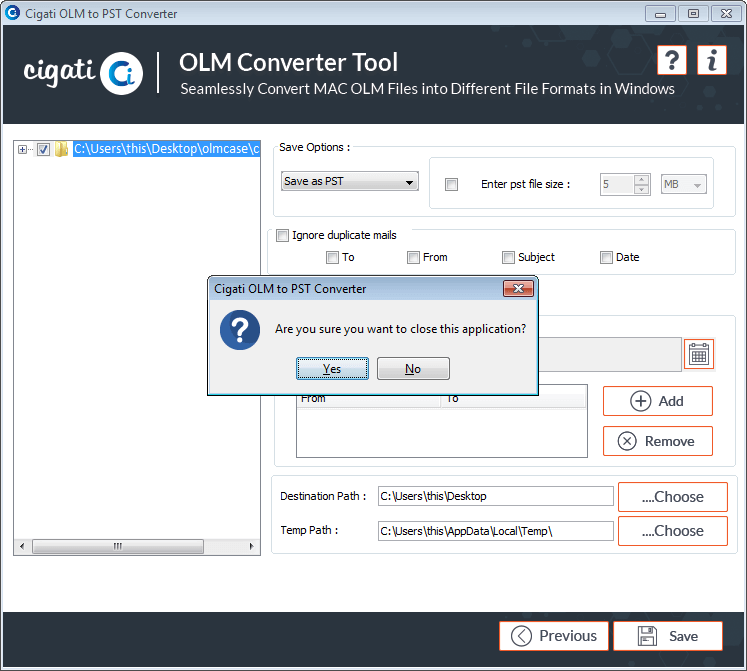The height and width of the screenshot is (671, 747).
Task: Toggle the olmcase folder checkbox in the tree
Action: coord(43,149)
